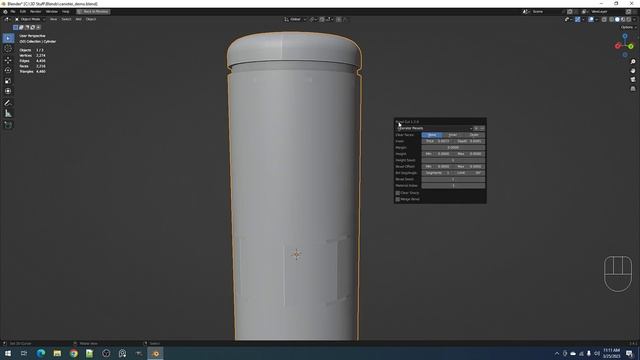
Task: Open the Global transform orientation dropdown
Action: click(x=295, y=19)
